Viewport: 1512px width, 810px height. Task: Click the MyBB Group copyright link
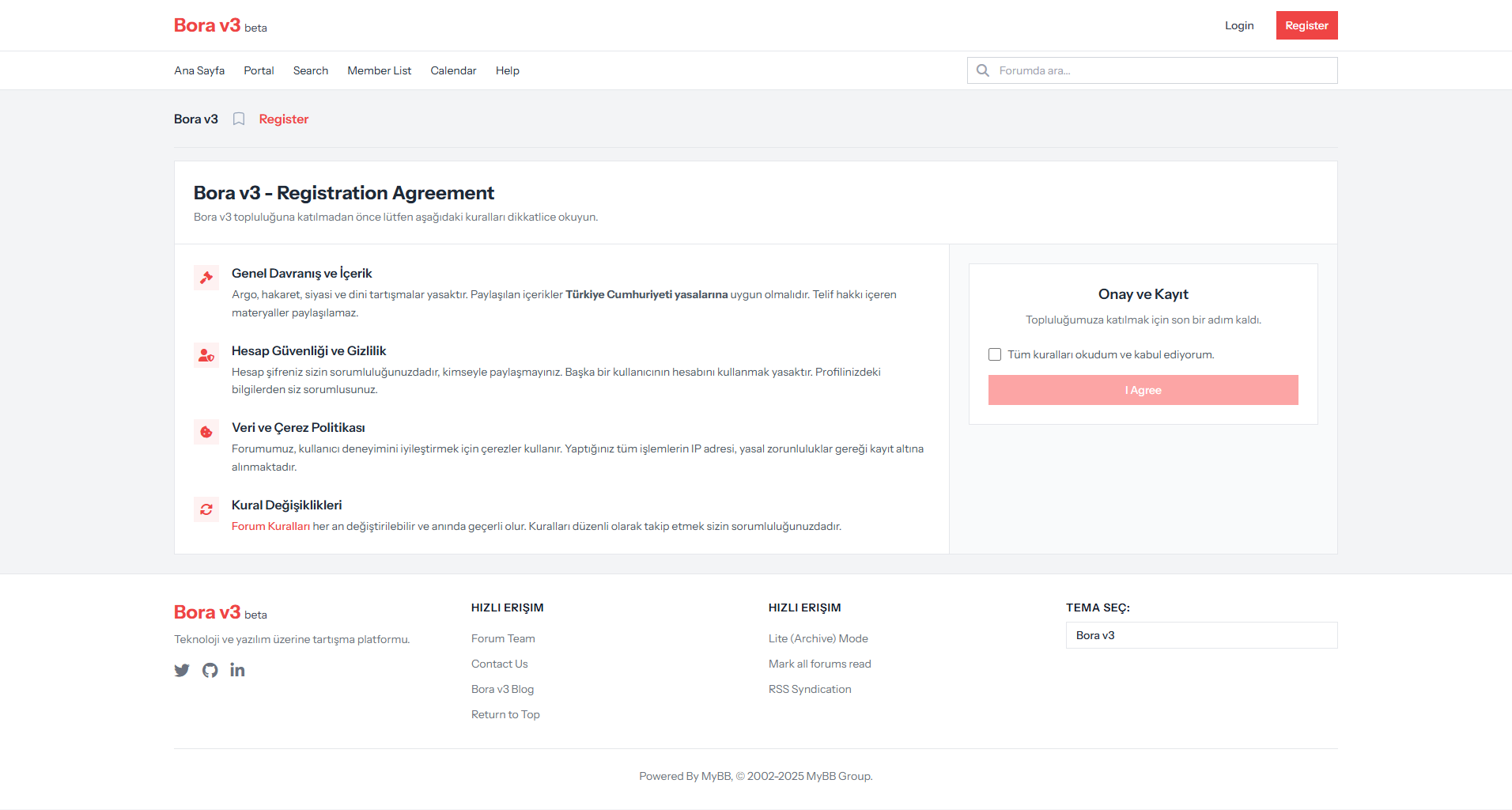838,776
